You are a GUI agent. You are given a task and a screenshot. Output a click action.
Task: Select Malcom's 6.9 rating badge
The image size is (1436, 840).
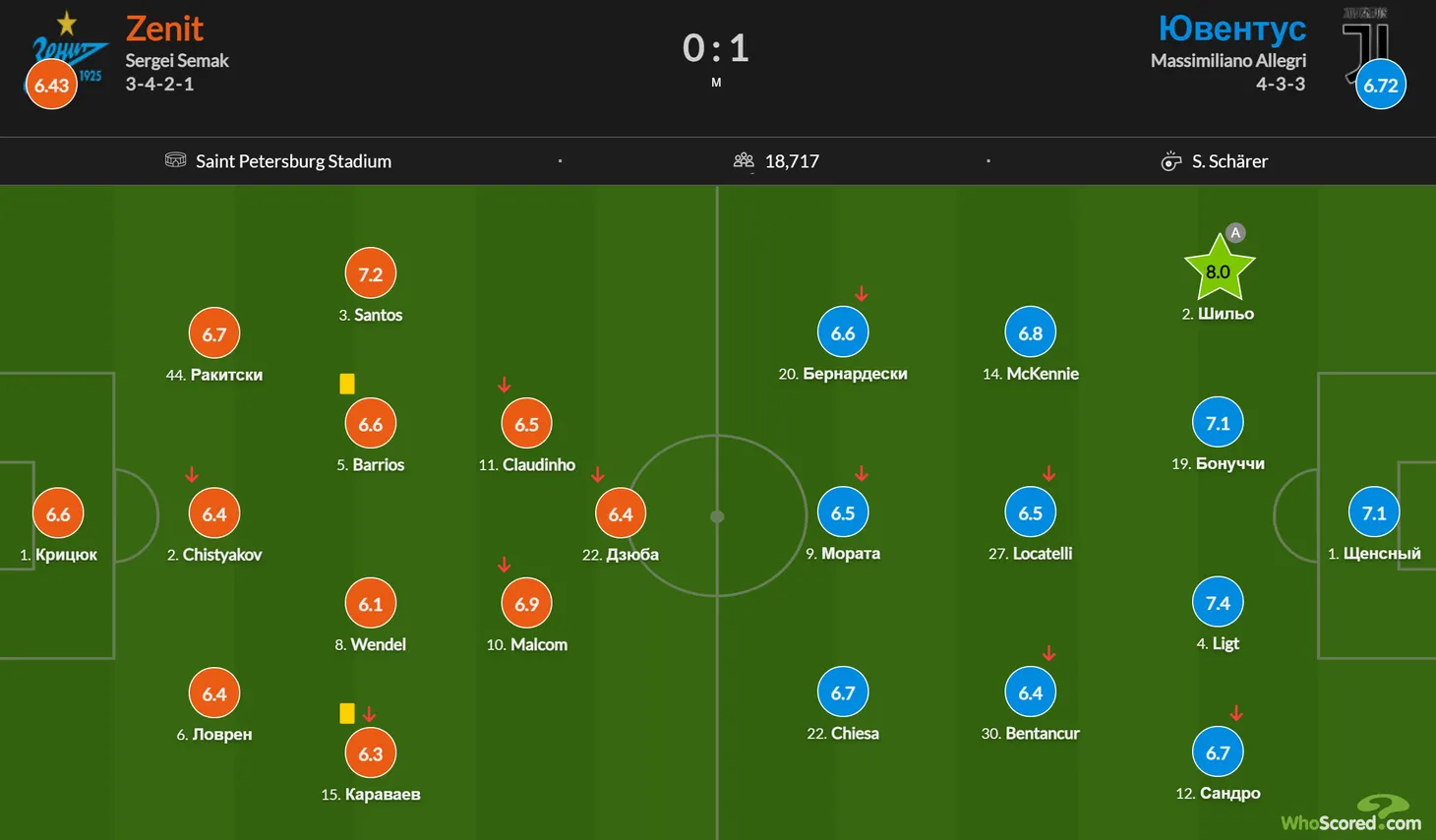[x=527, y=604]
